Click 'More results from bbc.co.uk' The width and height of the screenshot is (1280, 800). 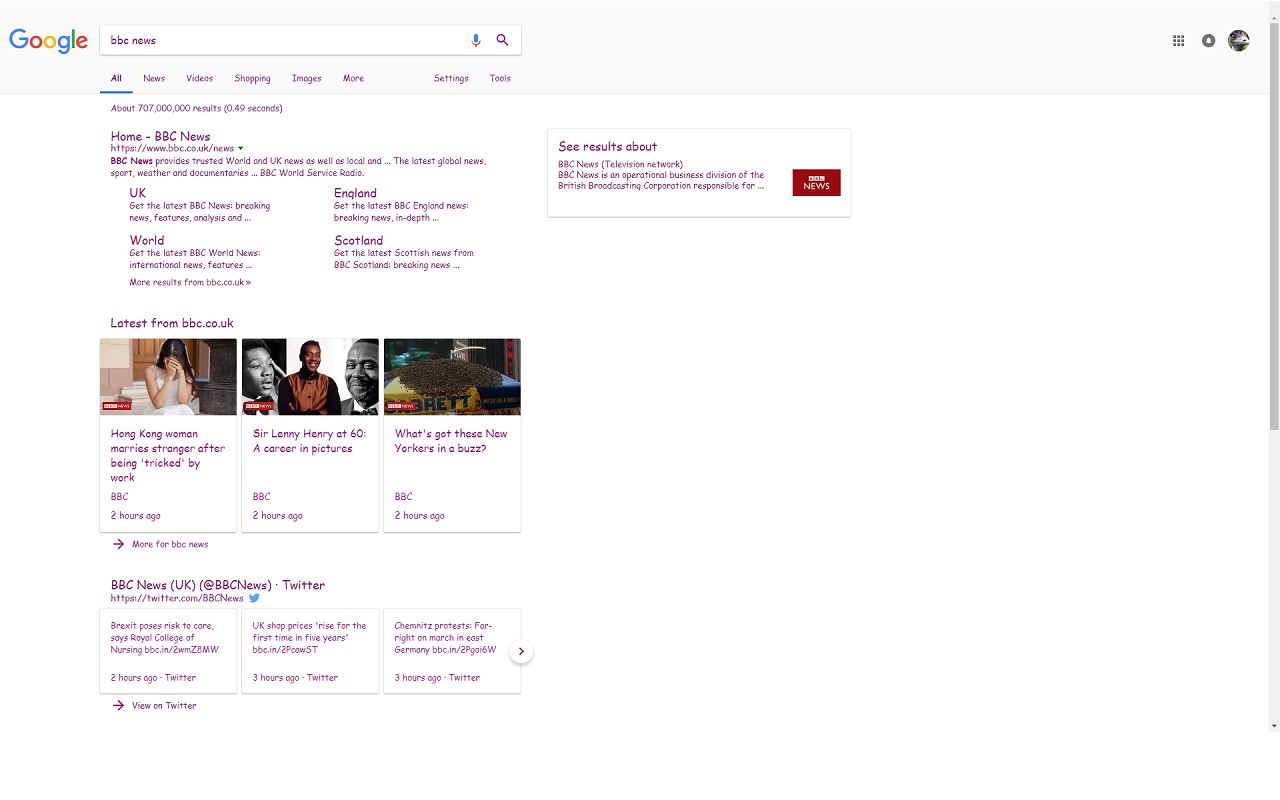click(190, 282)
